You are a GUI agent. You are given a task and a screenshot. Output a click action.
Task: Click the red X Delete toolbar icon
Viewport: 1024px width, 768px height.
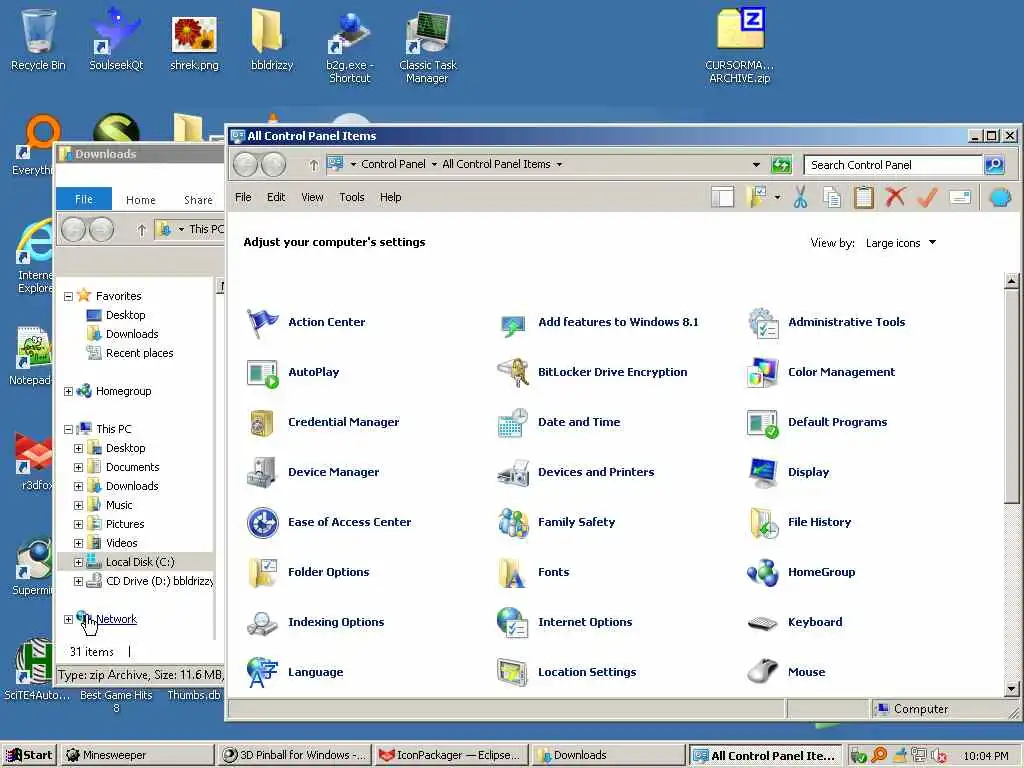click(x=895, y=197)
